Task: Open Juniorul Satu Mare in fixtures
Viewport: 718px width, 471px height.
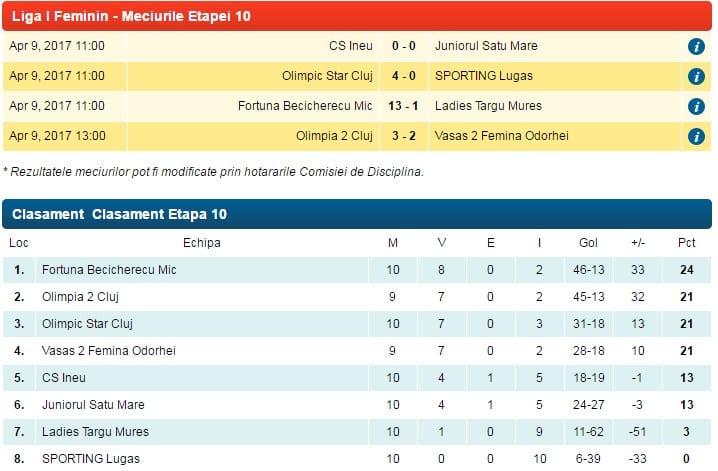Action: click(x=486, y=46)
